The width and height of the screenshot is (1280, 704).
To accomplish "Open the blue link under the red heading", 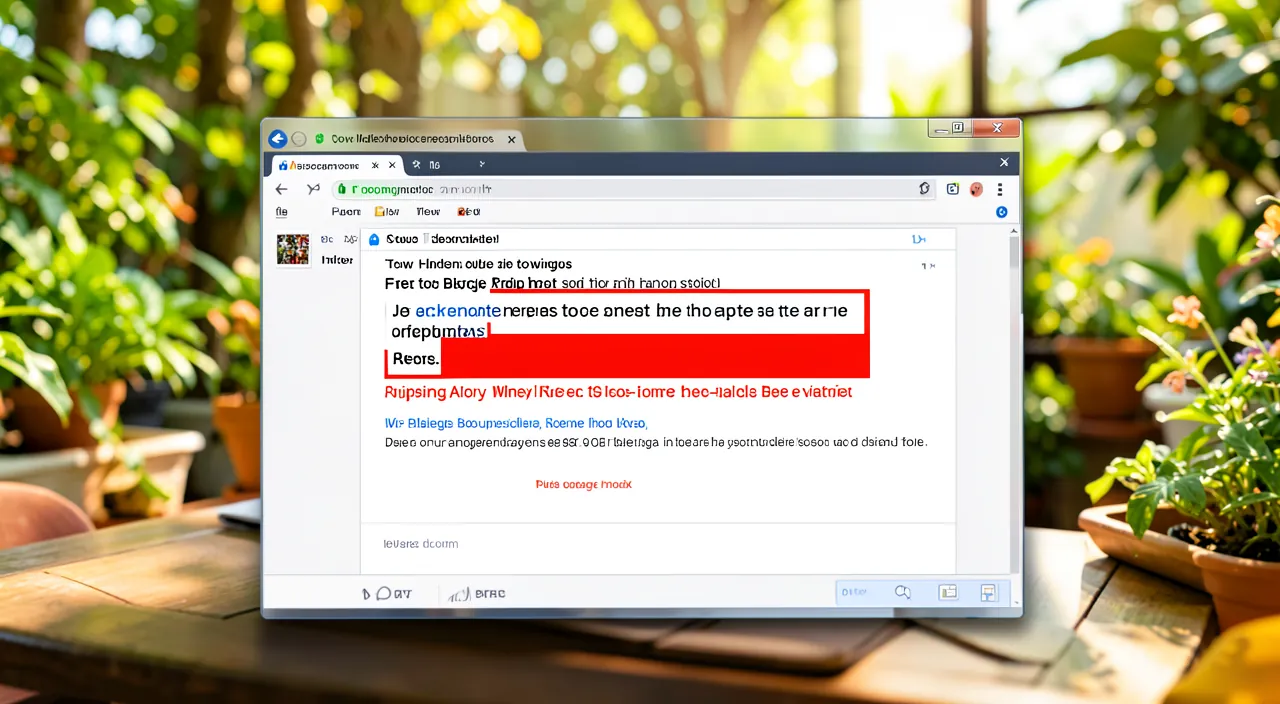I will [516, 423].
